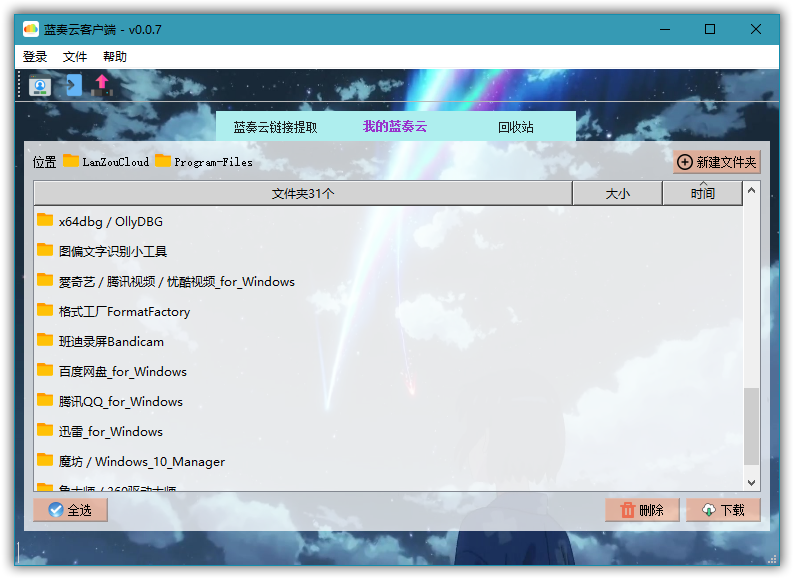The width and height of the screenshot is (794, 580).
Task: Click the list scrollbar down arrow
Action: pos(751,483)
